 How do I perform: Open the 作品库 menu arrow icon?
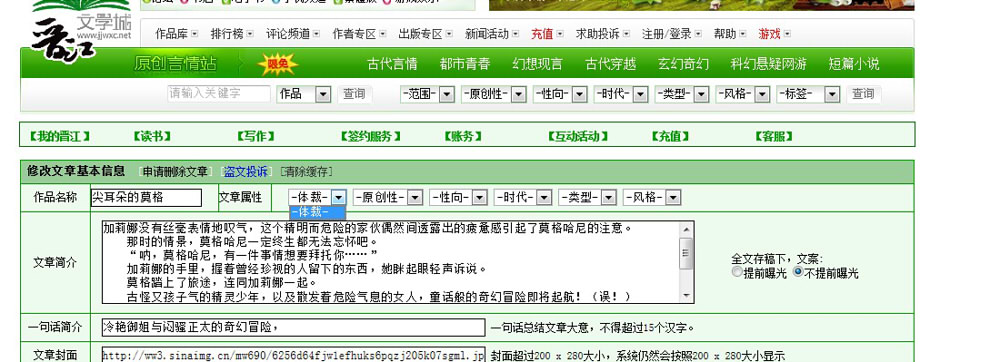point(194,34)
